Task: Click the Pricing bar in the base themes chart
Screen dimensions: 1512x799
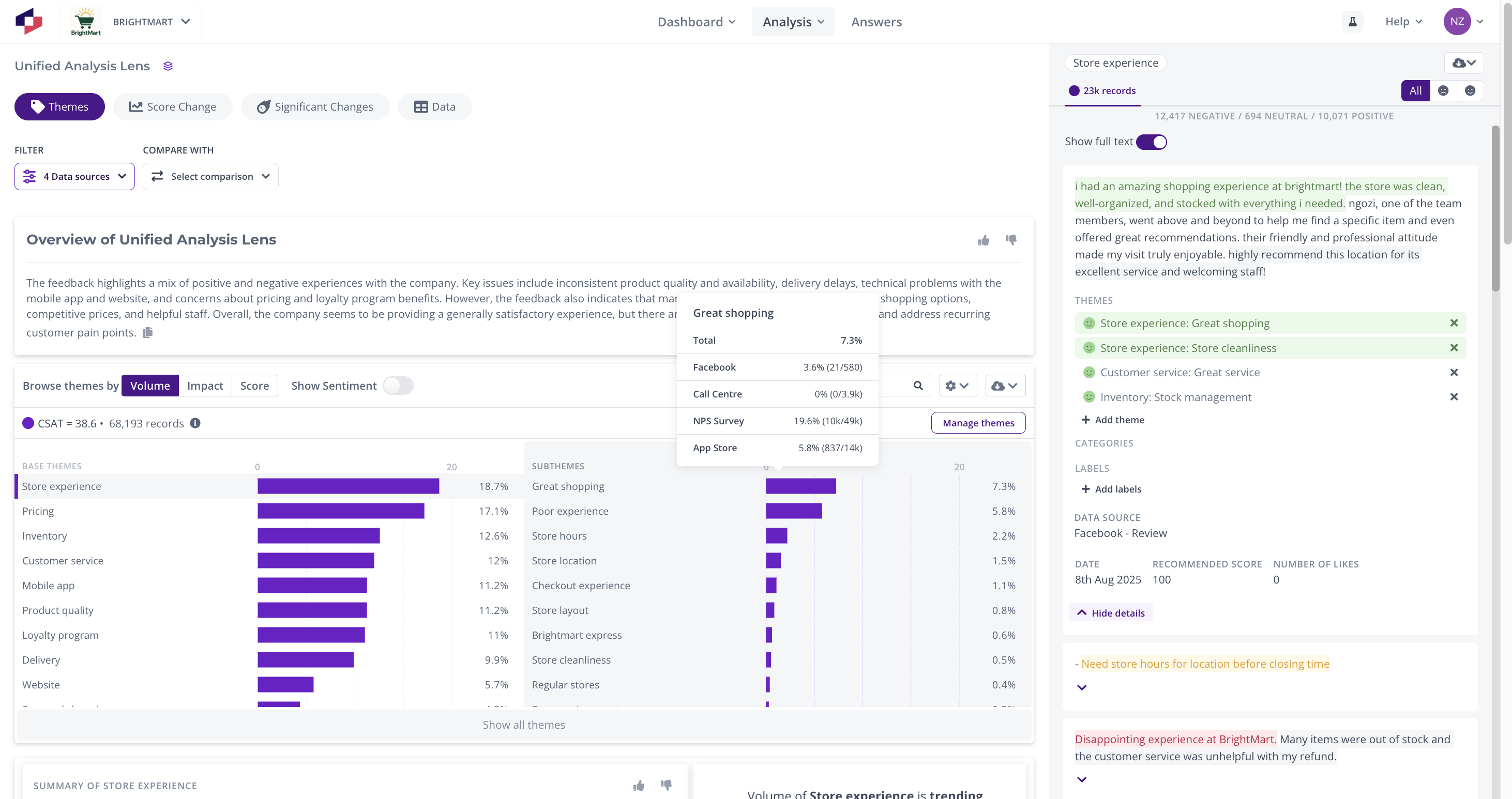Action: pos(340,511)
